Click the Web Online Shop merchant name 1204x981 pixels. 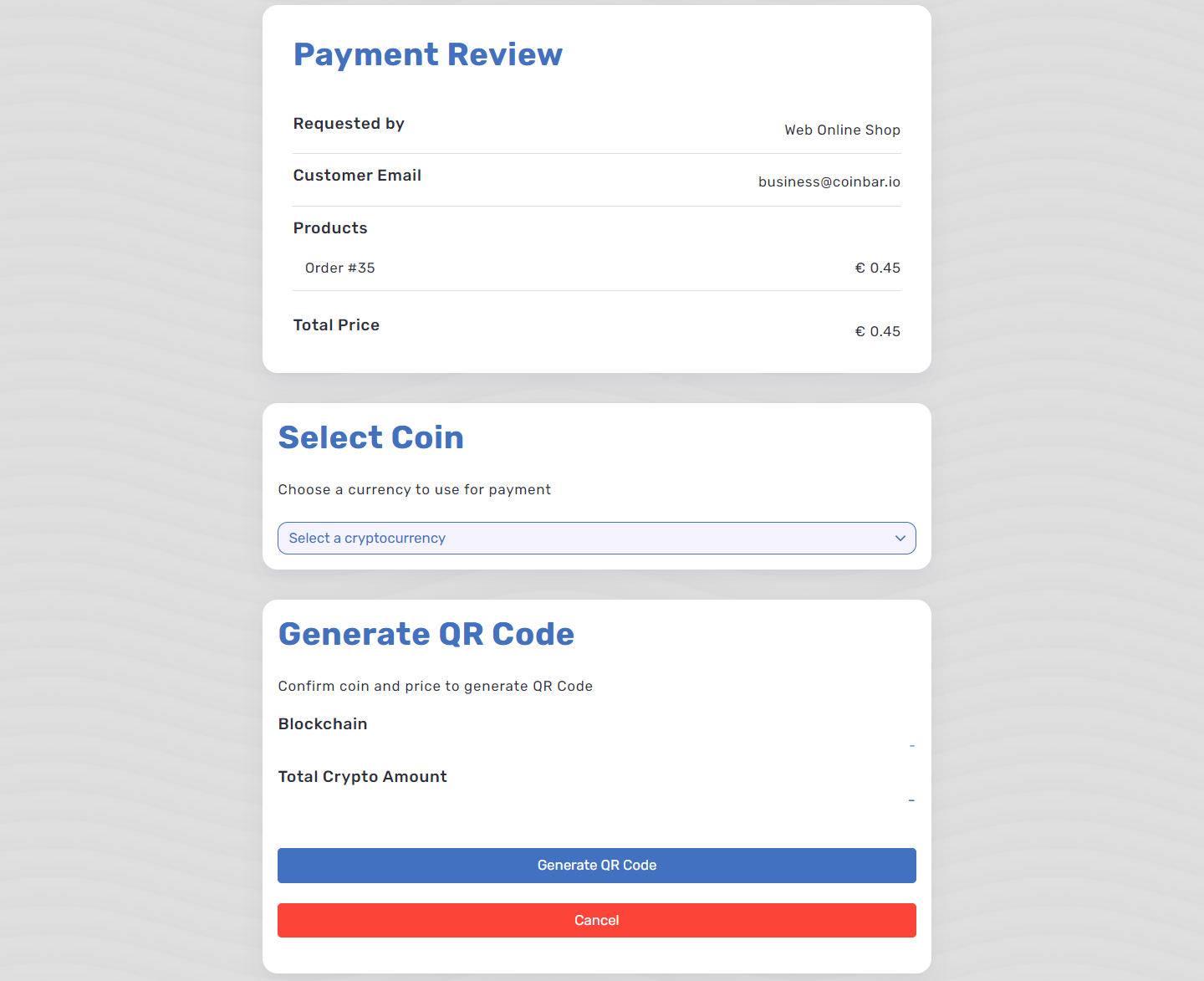point(842,130)
